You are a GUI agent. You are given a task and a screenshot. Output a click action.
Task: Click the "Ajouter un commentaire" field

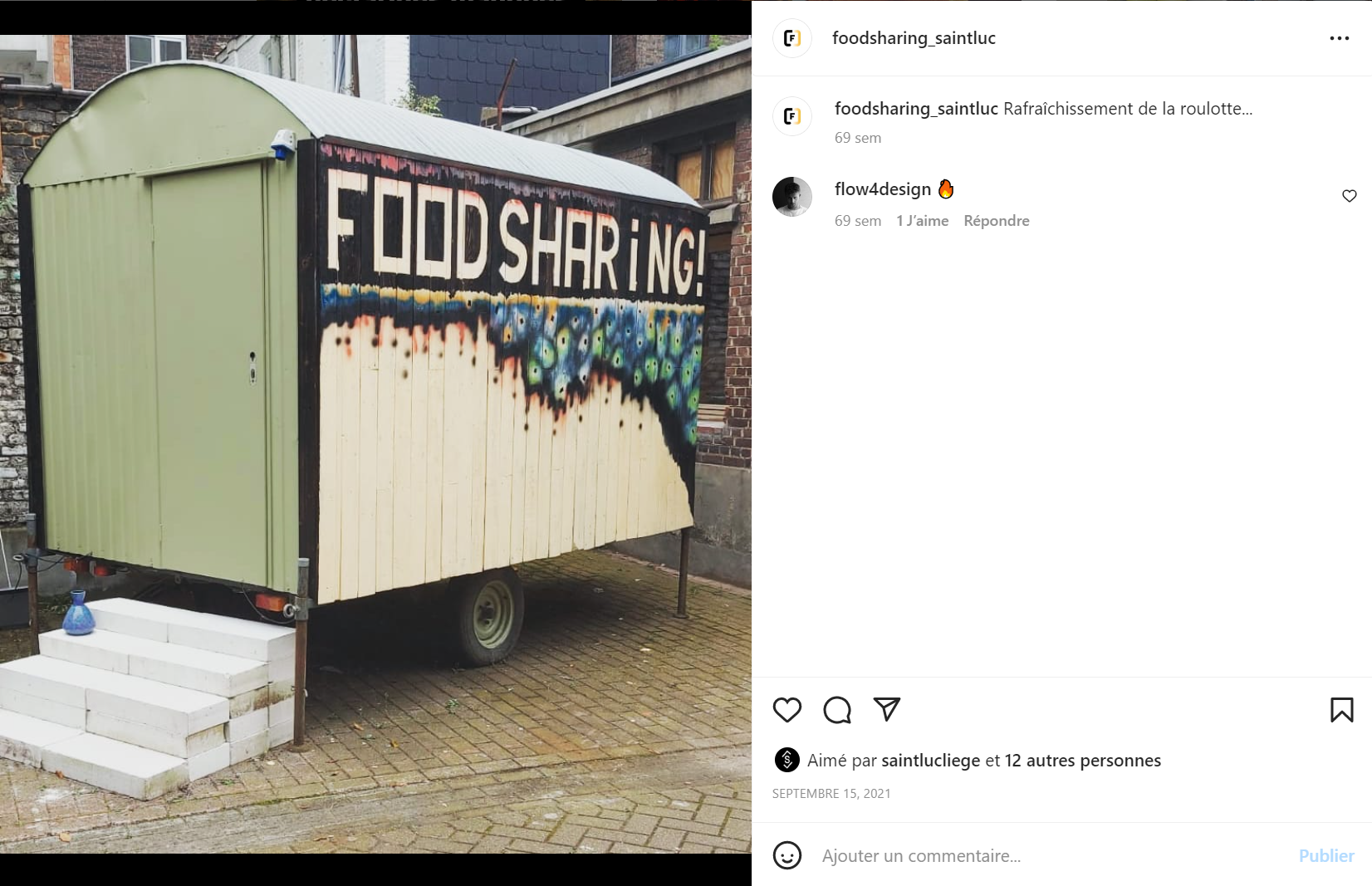pos(1046,856)
